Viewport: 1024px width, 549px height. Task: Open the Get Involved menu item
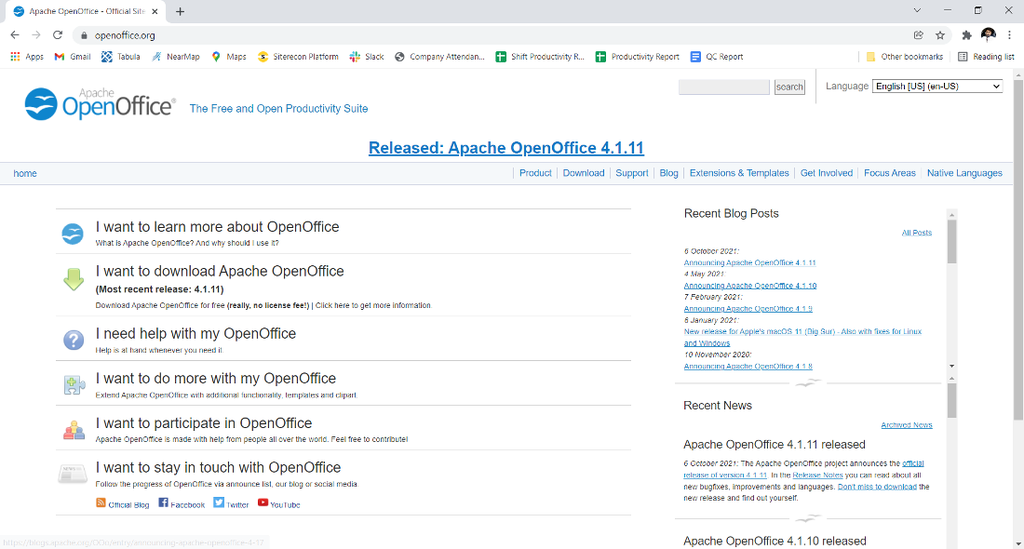tap(827, 173)
